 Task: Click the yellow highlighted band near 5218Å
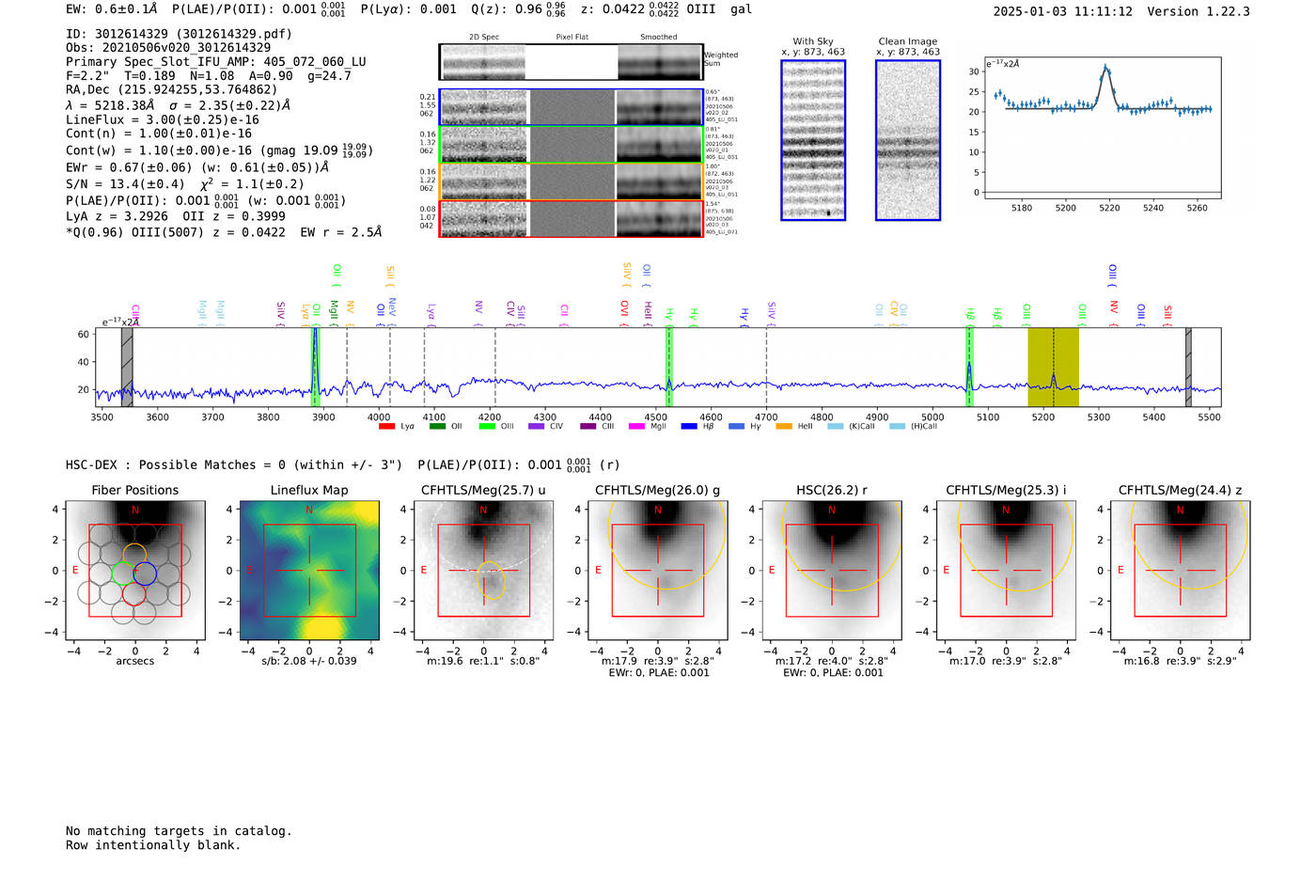tap(1053, 367)
